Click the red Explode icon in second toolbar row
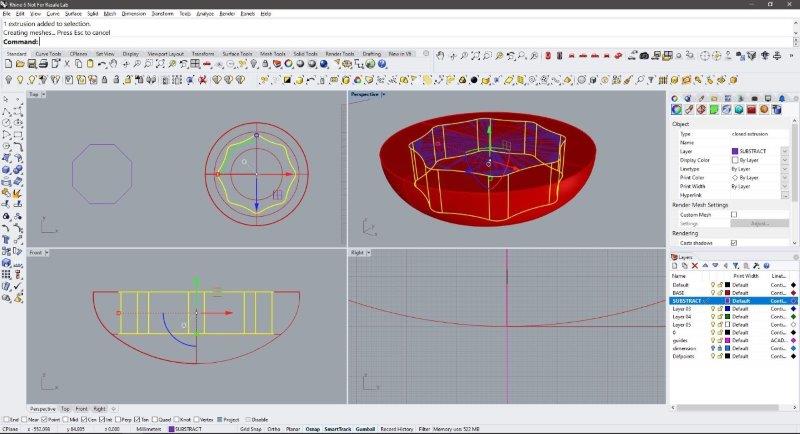Viewport: 800px width, 434px height. tap(203, 80)
